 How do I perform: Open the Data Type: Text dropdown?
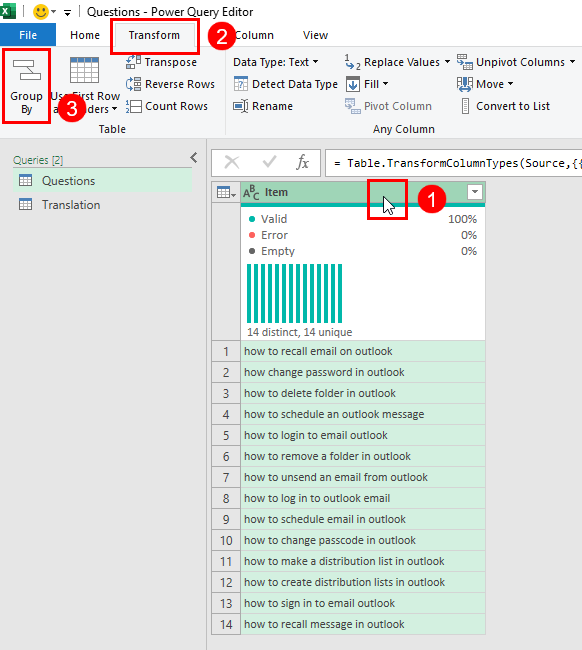click(x=276, y=62)
